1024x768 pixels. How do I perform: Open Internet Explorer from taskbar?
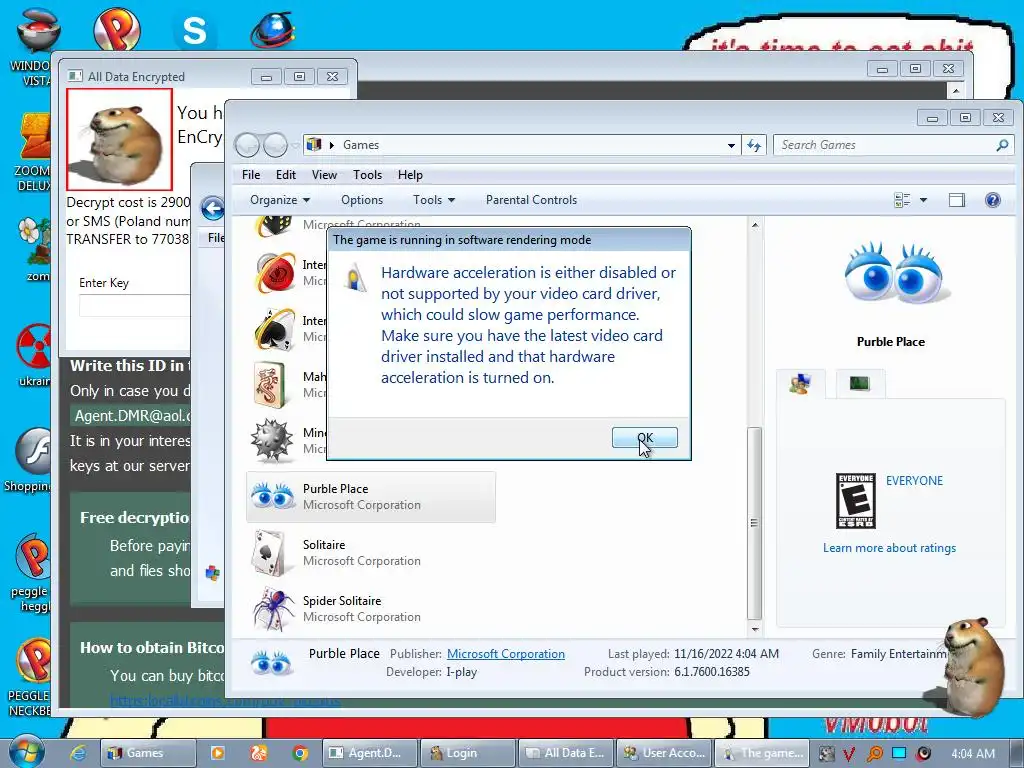[x=78, y=753]
